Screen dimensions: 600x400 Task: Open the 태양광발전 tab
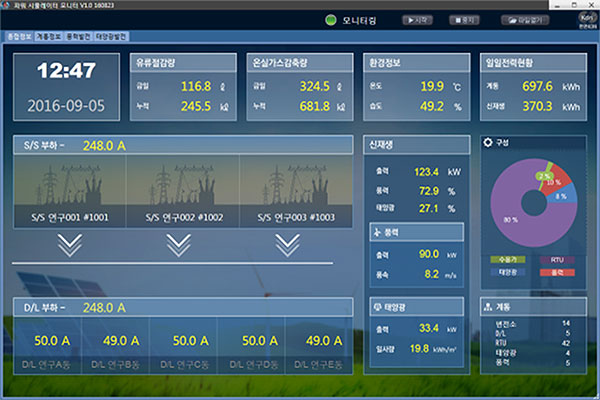[x=112, y=36]
